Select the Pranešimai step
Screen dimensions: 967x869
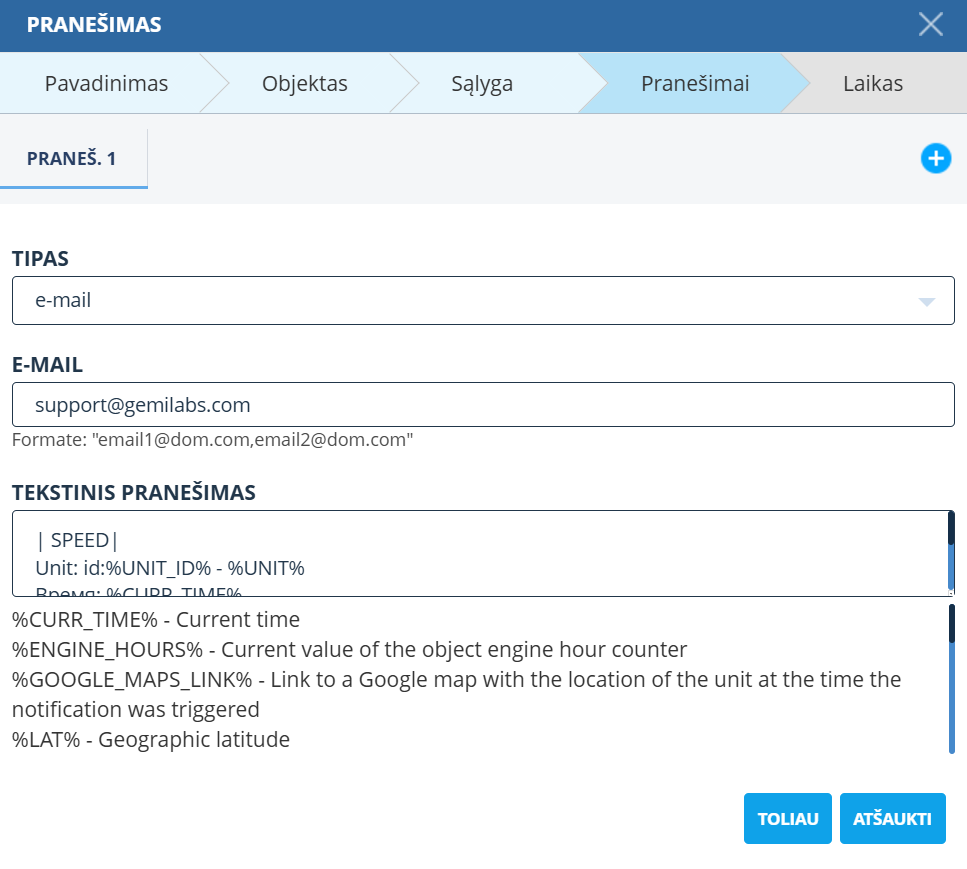click(694, 84)
